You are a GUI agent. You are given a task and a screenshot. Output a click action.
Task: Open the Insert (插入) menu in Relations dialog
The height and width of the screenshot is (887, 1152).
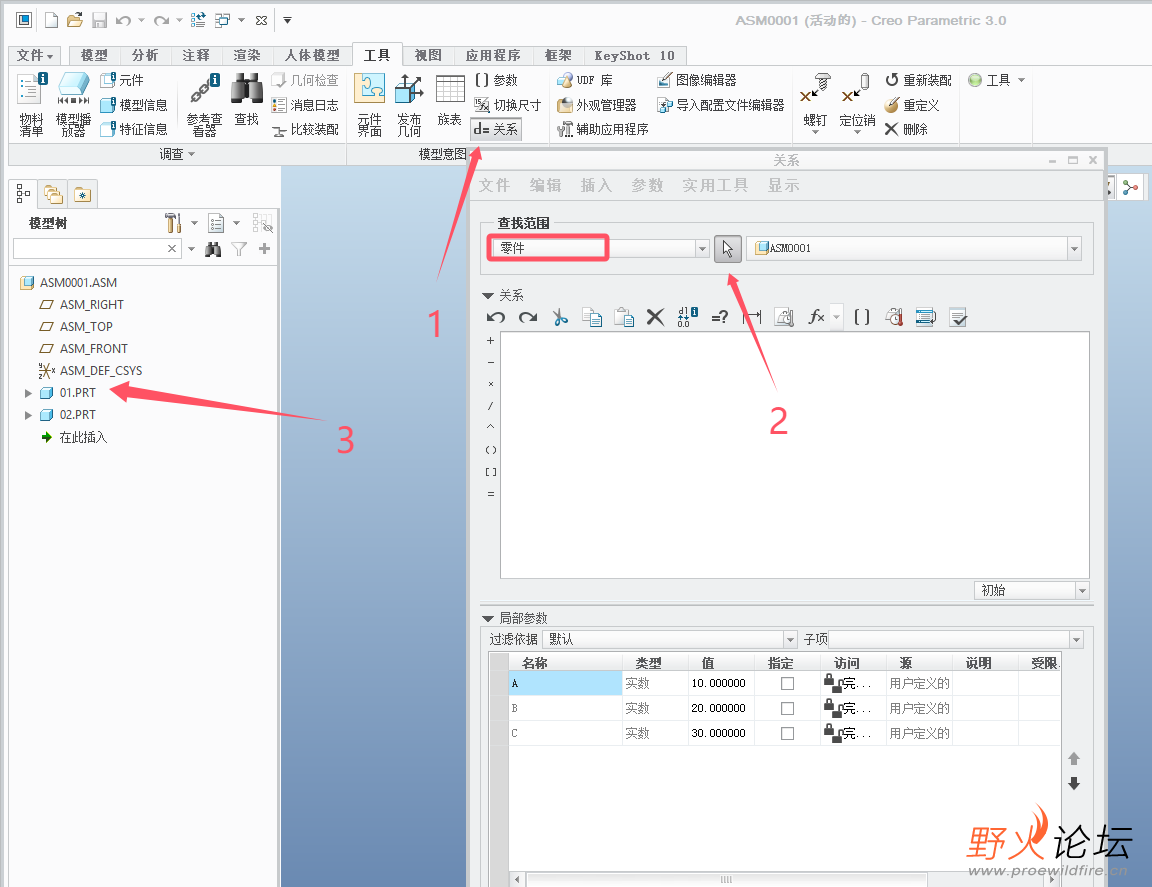596,185
